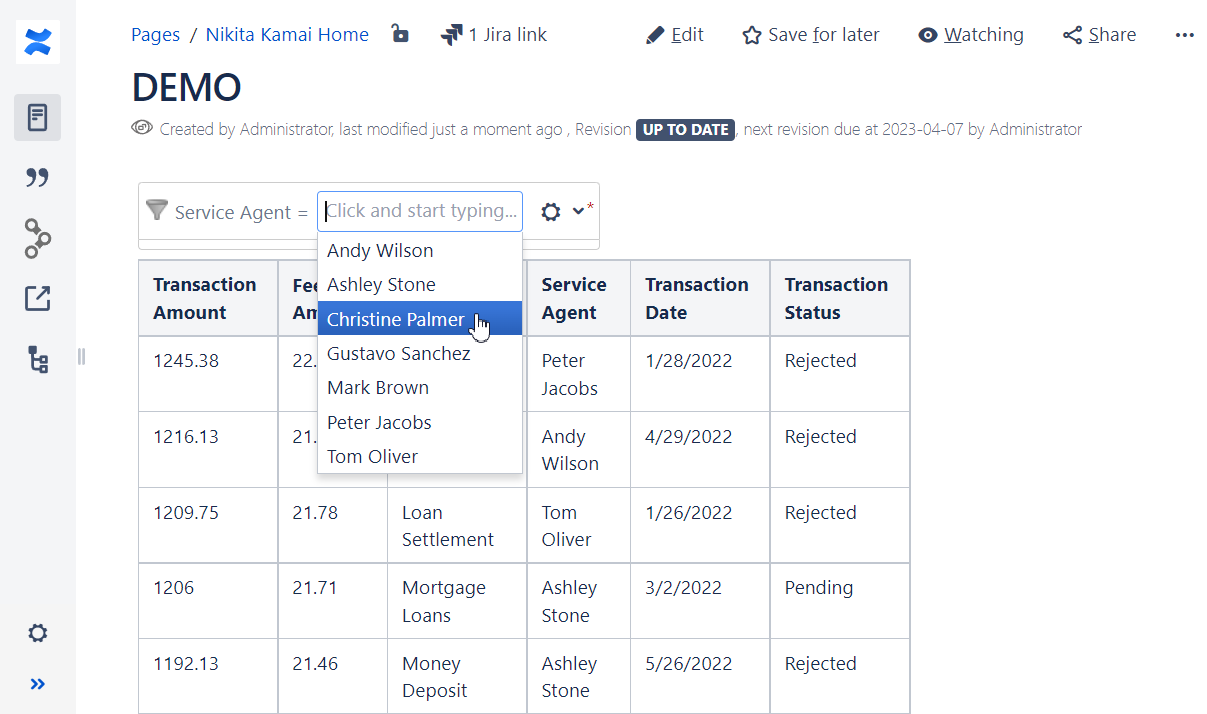Click the filter funnel icon

(x=156, y=211)
